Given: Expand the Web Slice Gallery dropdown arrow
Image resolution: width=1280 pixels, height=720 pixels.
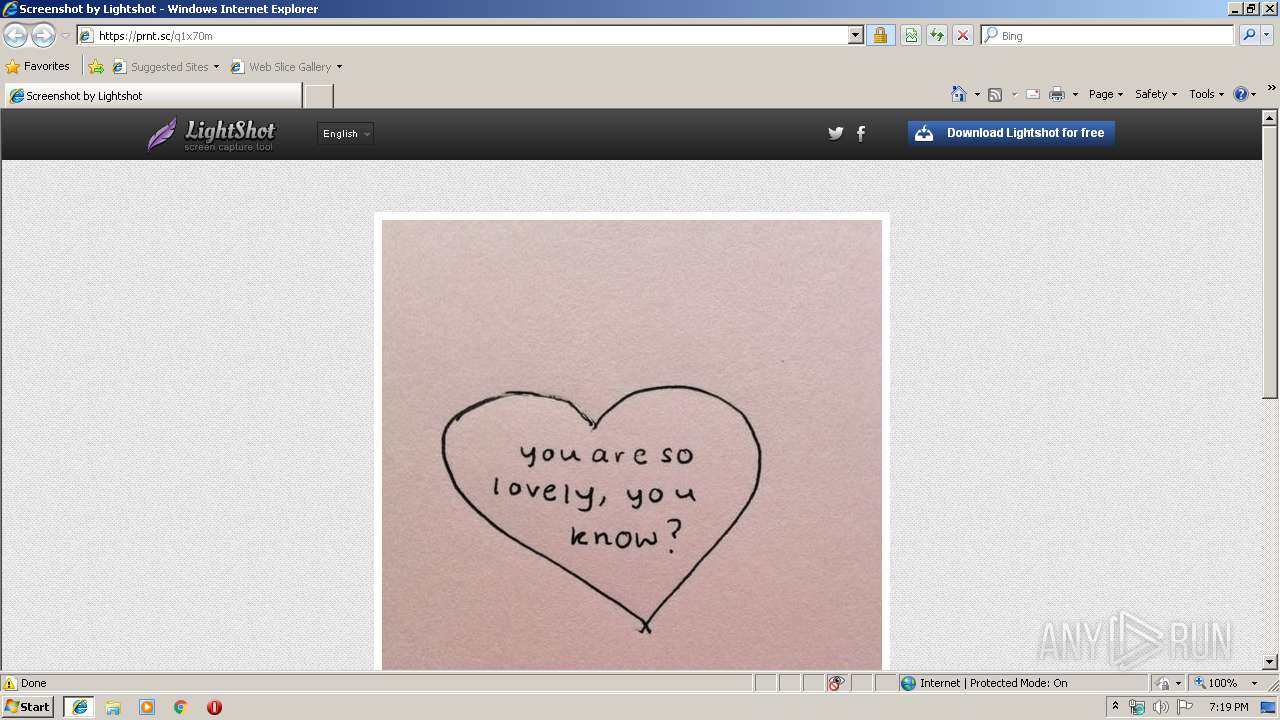Looking at the screenshot, I should [339, 67].
